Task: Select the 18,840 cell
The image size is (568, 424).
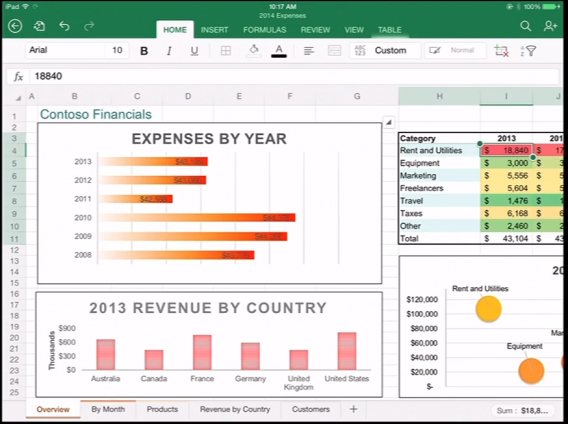Action: click(x=506, y=150)
